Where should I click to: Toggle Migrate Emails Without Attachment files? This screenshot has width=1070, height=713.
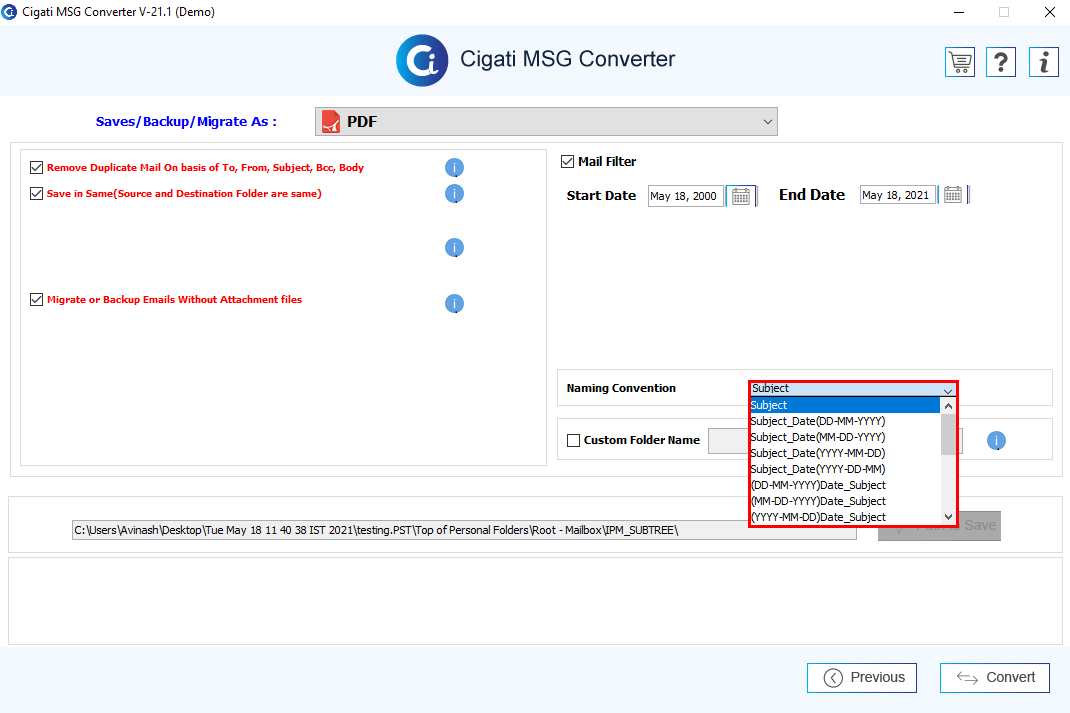pos(37,300)
